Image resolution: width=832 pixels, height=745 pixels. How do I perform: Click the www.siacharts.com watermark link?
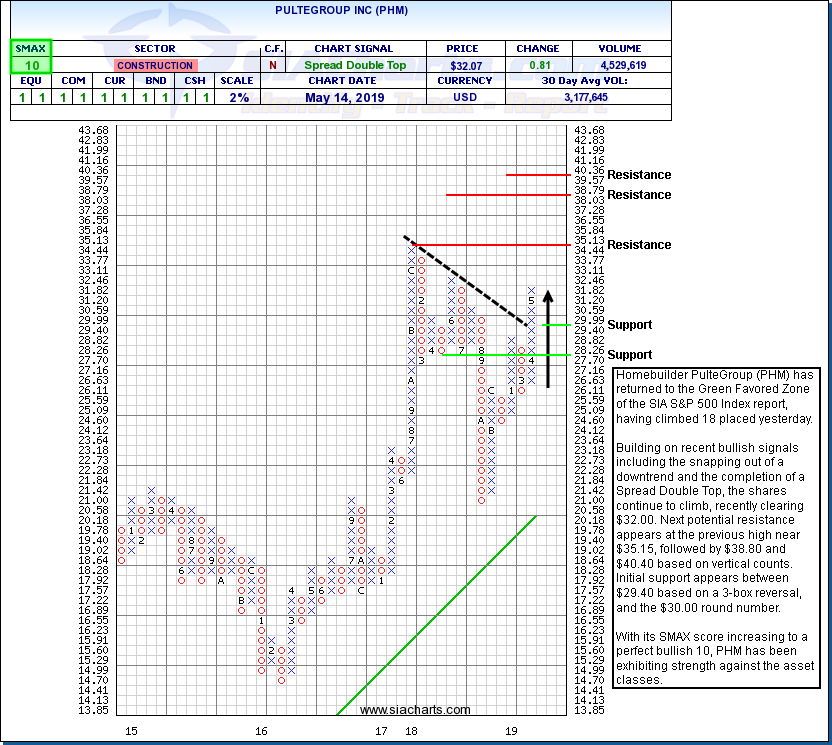pyautogui.click(x=414, y=710)
